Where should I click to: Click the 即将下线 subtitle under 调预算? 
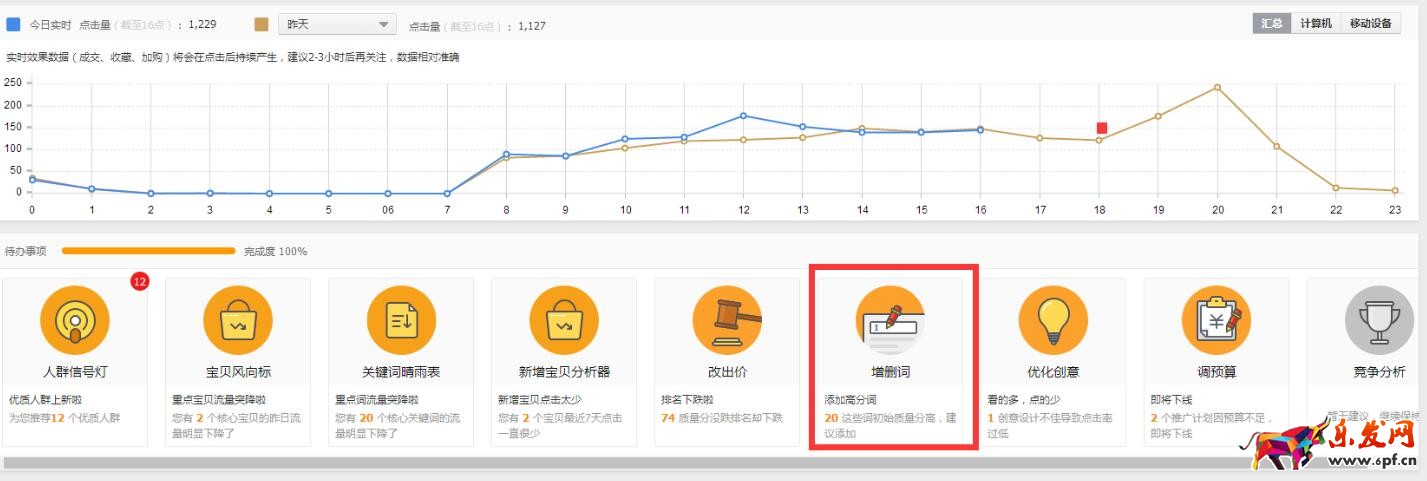pos(1170,400)
